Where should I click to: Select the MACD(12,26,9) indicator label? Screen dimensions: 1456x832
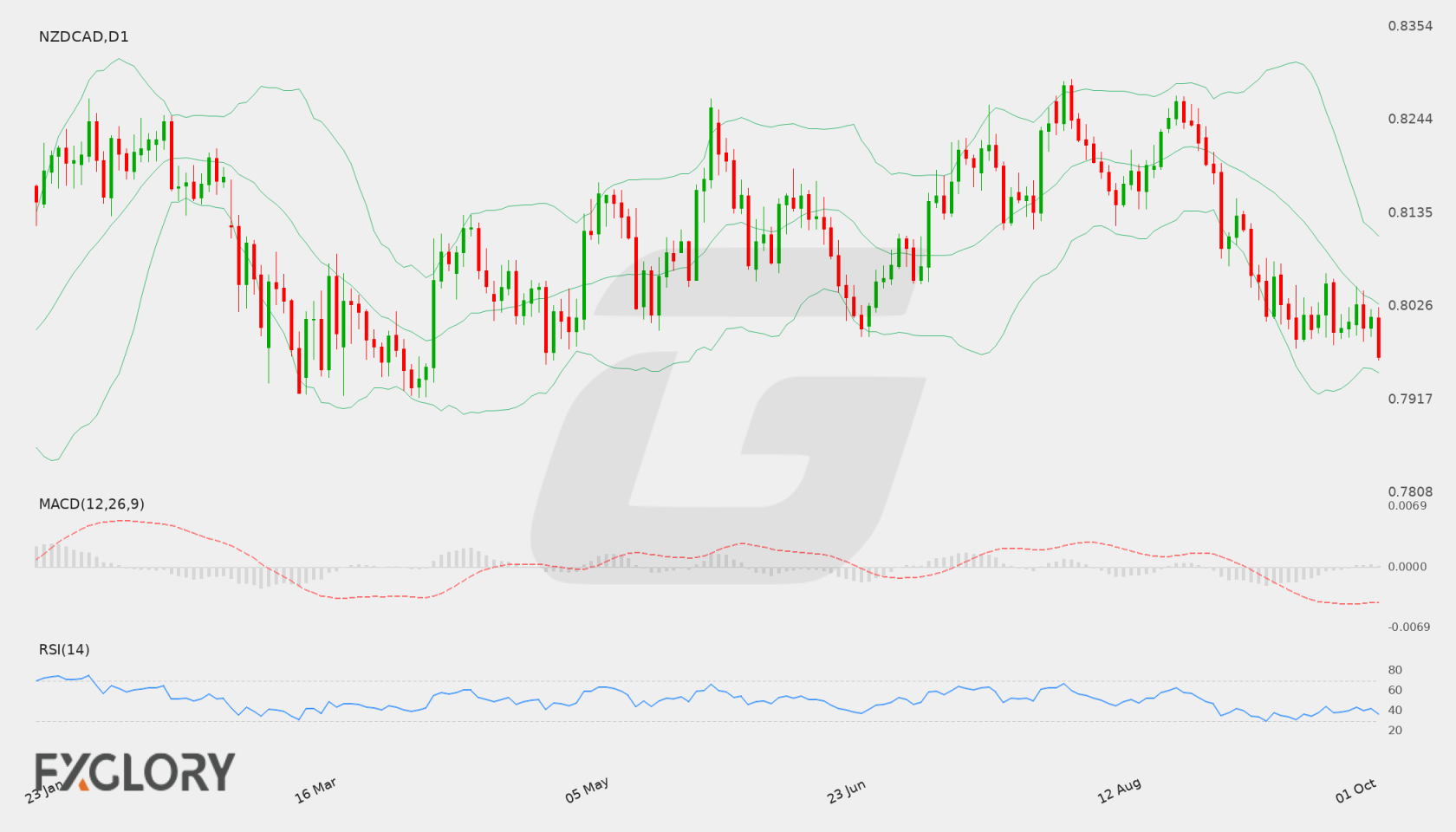click(x=91, y=504)
